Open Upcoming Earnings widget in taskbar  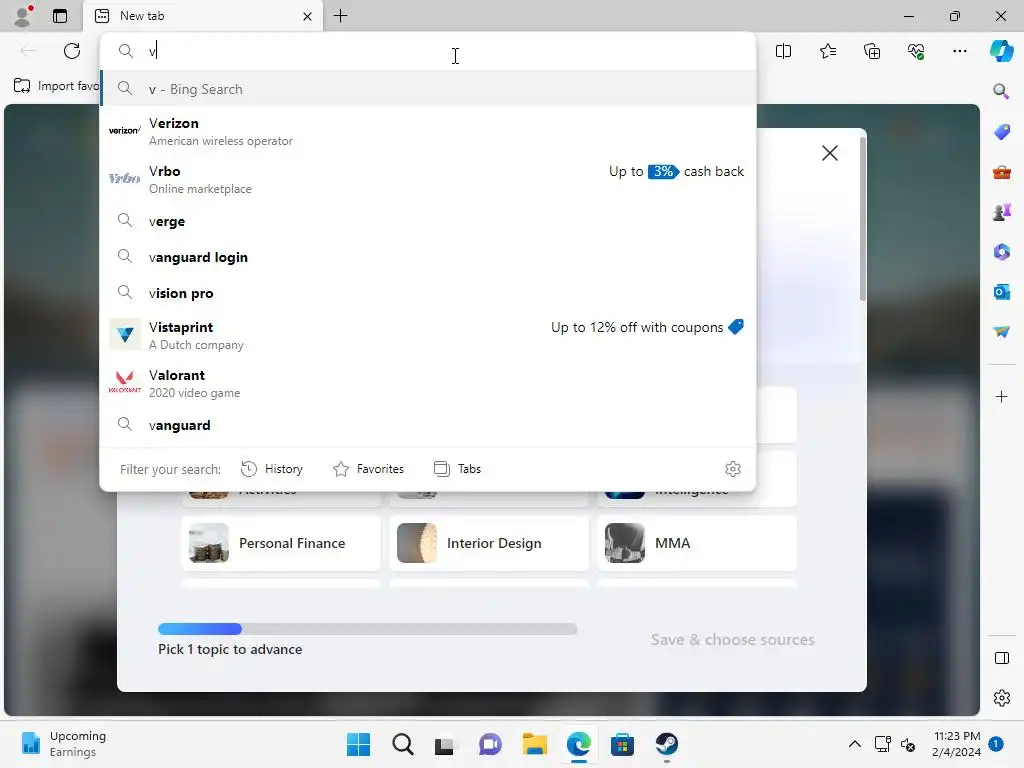64,744
